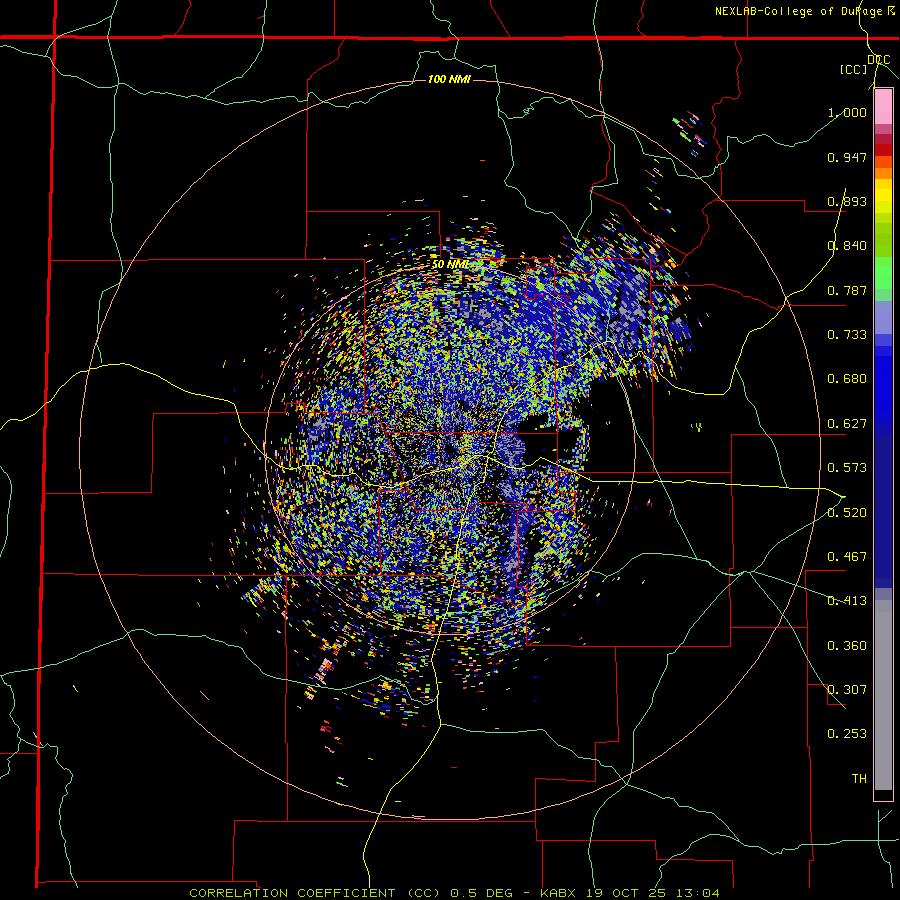This screenshot has height=900, width=900.
Task: Select the 0.573 legend label
Action: (847, 468)
